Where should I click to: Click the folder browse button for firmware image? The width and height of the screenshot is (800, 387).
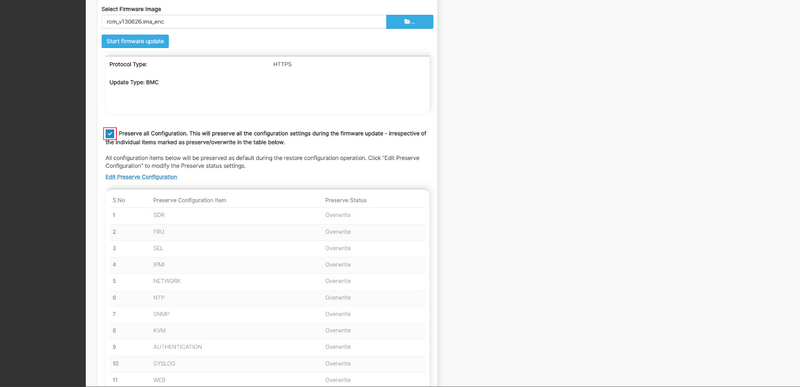point(409,21)
